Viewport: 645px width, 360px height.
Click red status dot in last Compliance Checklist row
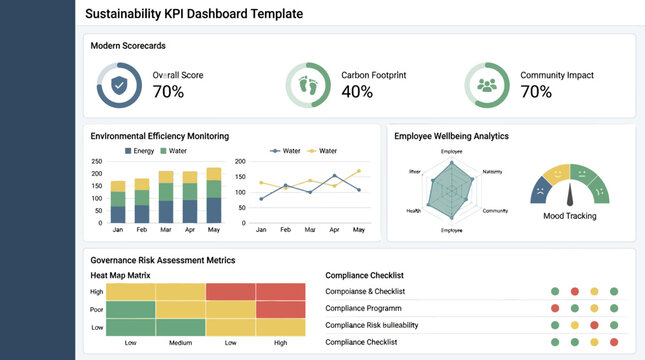tap(614, 342)
